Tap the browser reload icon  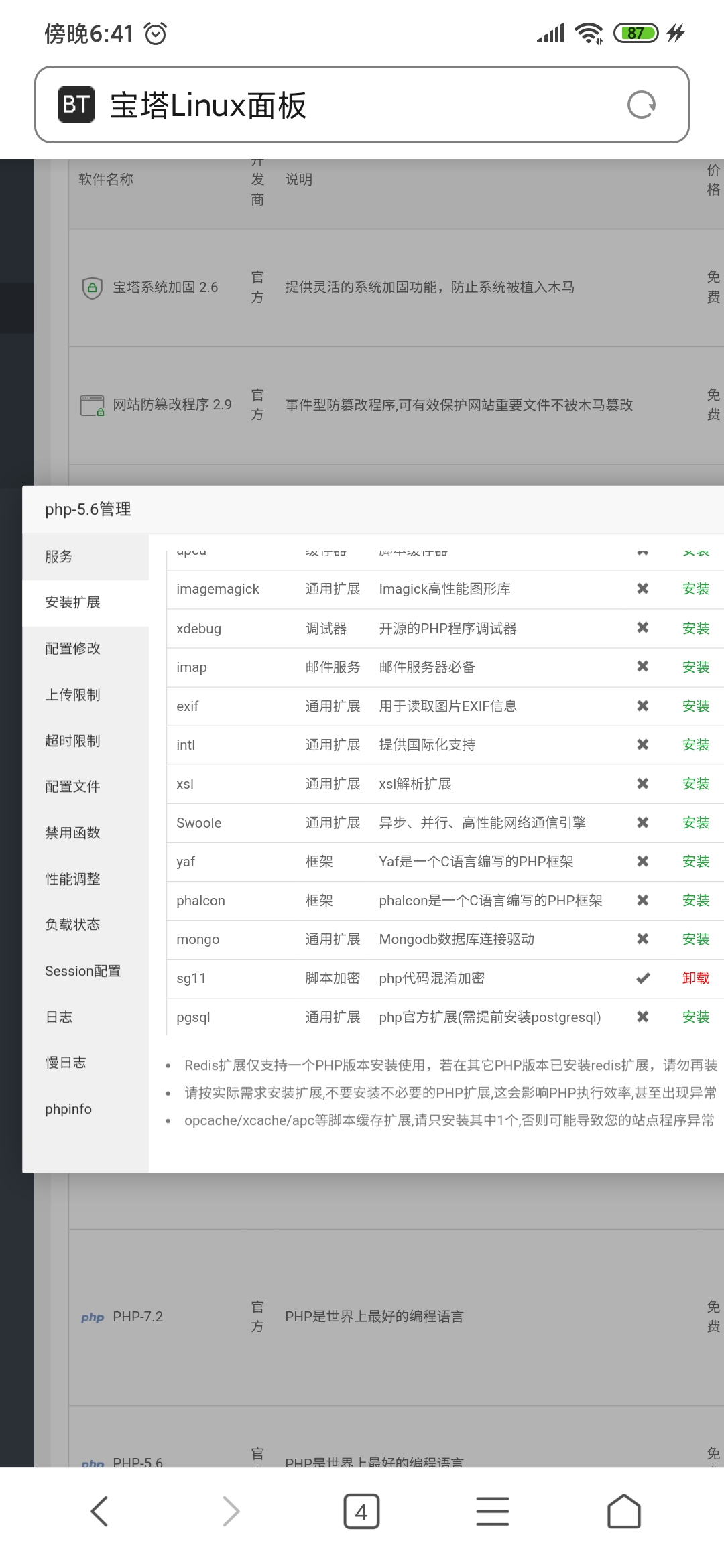(642, 105)
